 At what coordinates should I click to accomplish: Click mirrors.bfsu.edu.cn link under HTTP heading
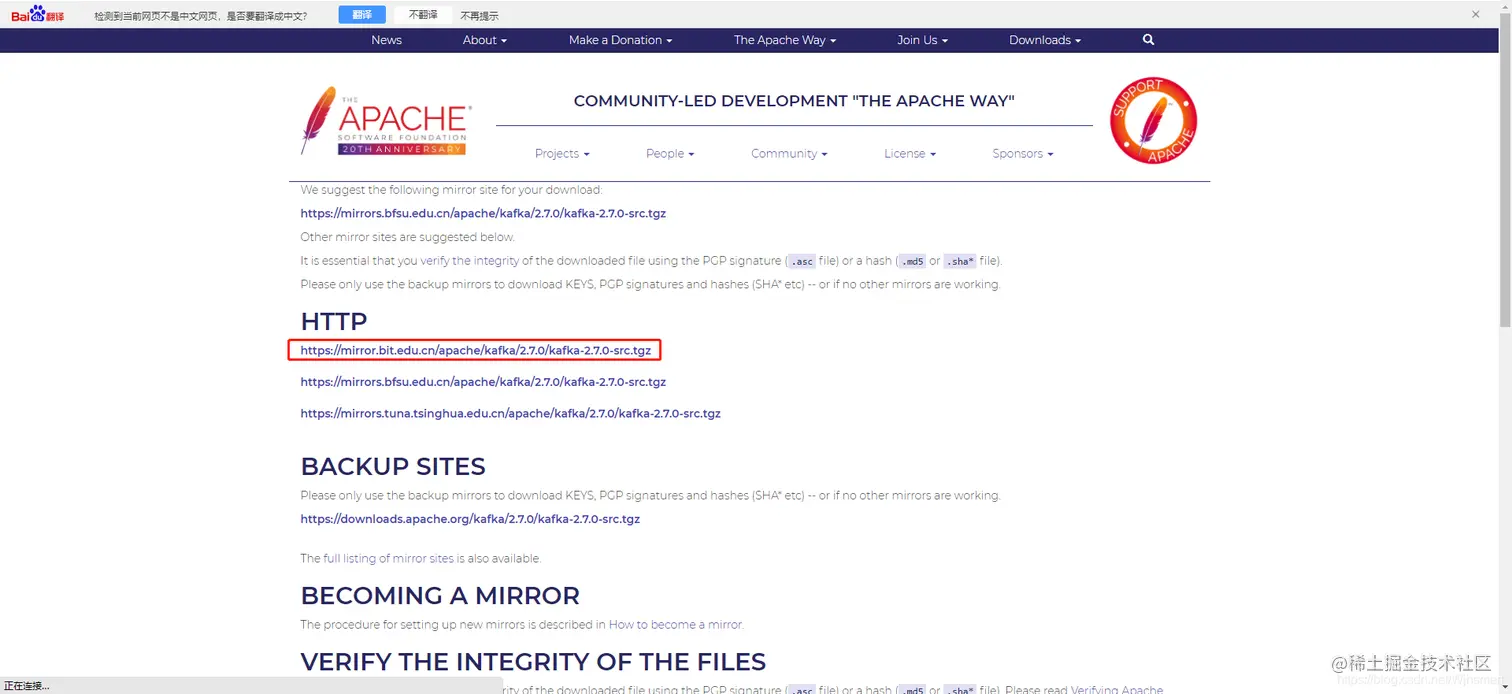tap(483, 382)
